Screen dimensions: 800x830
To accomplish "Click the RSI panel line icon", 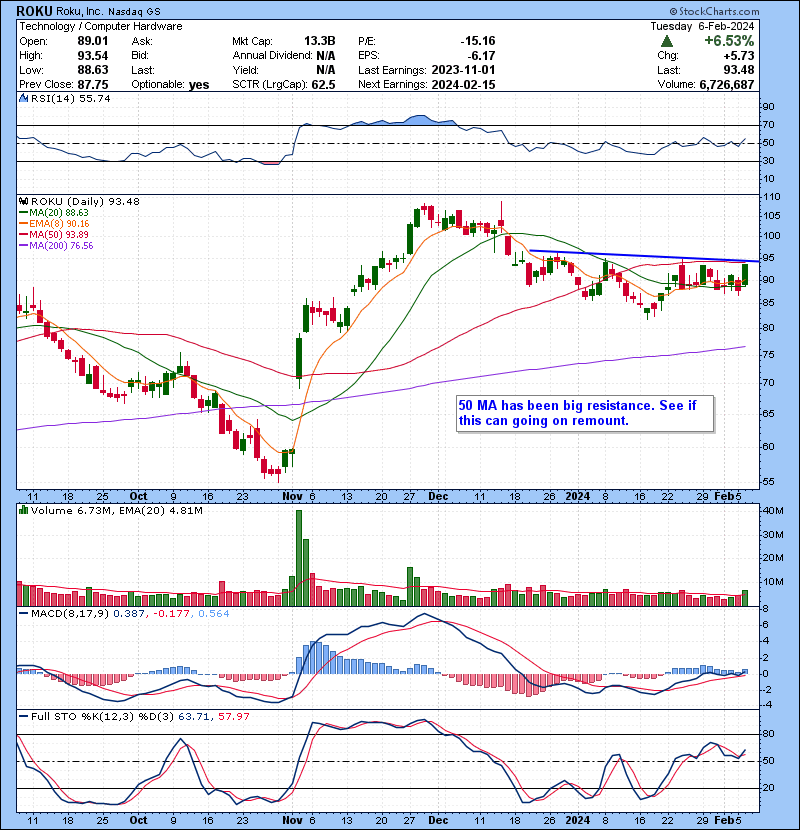I will tap(23, 98).
